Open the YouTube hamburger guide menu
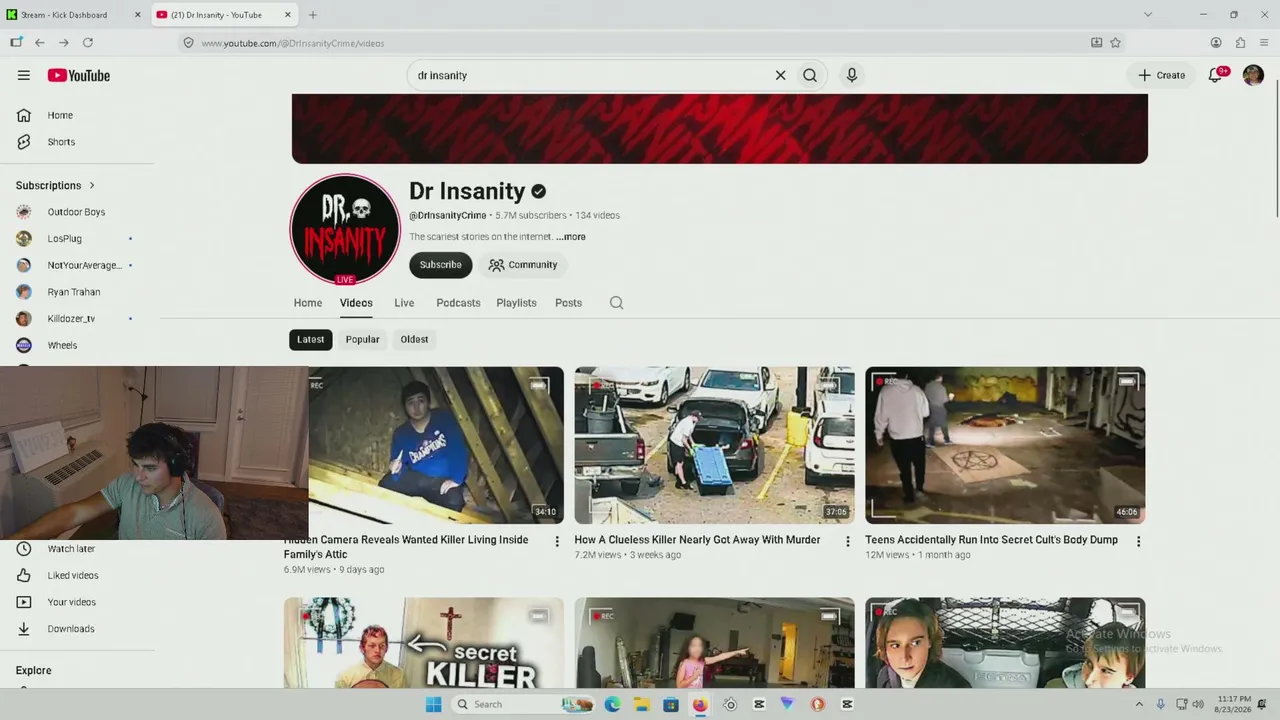1280x720 pixels. pyautogui.click(x=24, y=75)
